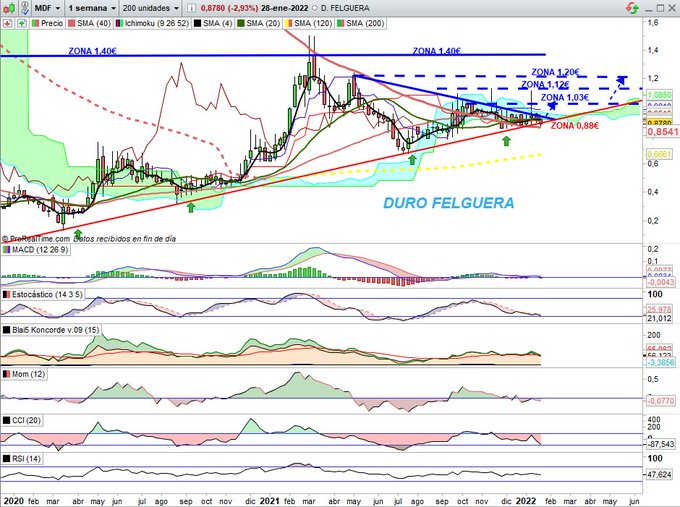The width and height of the screenshot is (680, 507).
Task: Open the candlestick chart style icon
Action: [9, 8]
